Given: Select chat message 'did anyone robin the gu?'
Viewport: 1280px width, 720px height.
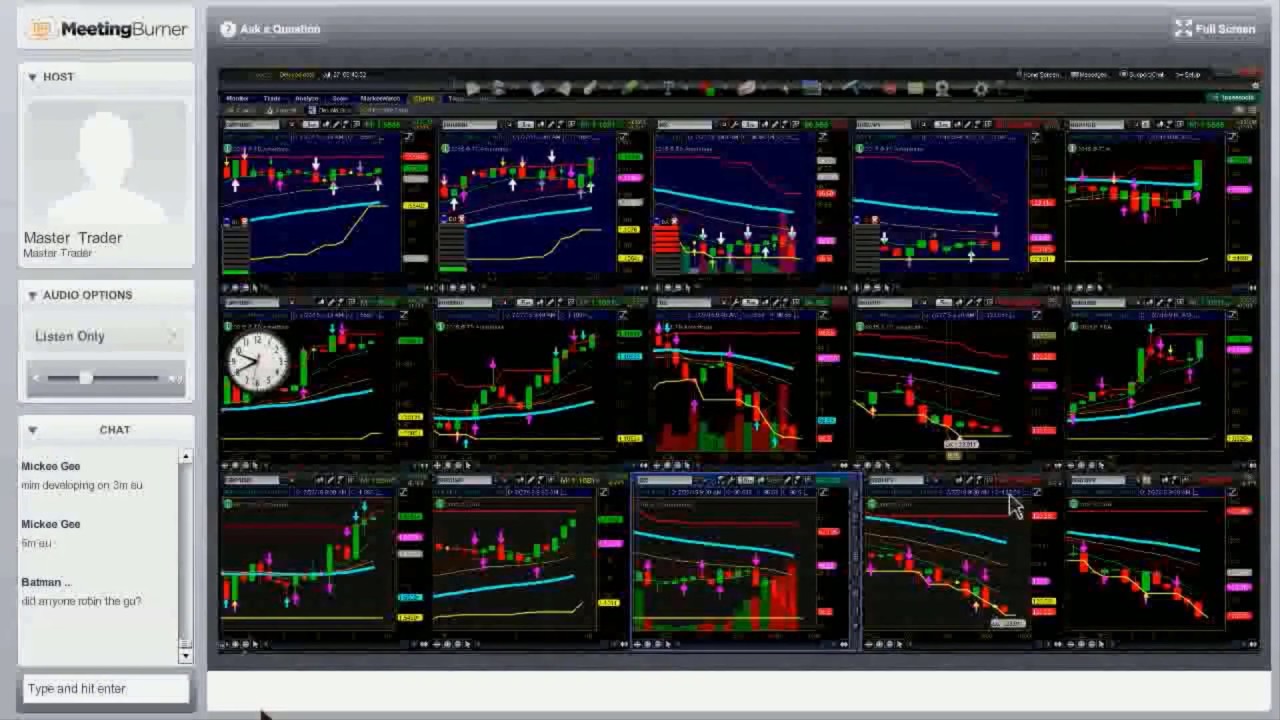Looking at the screenshot, I should point(81,601).
